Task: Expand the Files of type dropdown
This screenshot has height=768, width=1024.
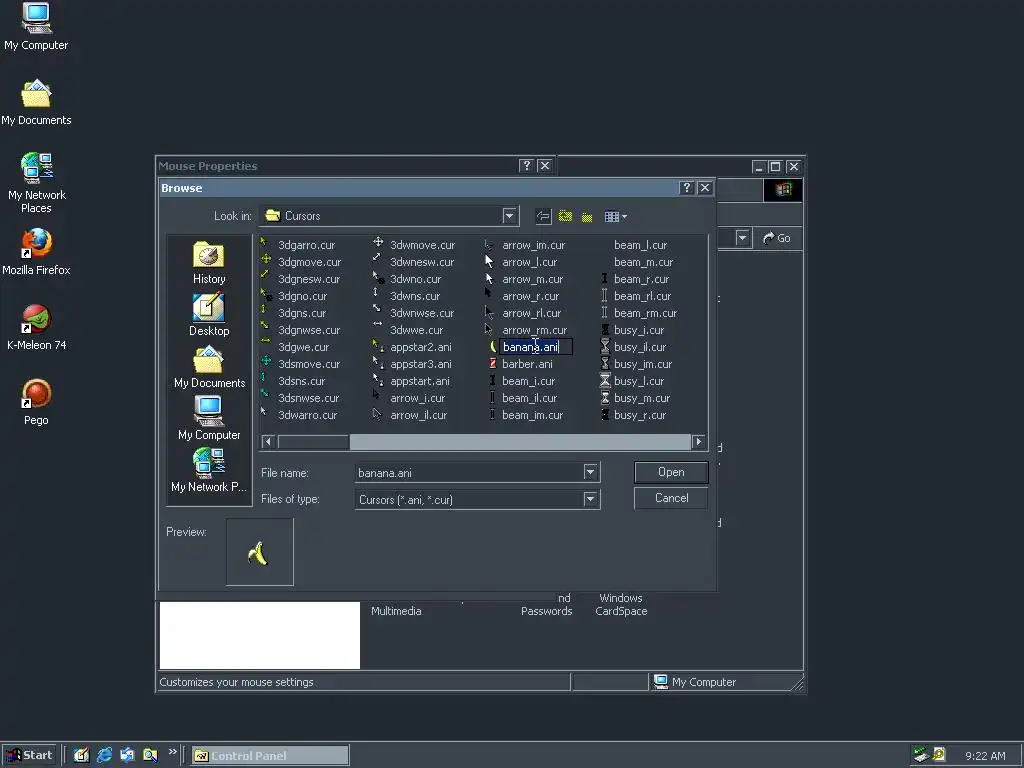Action: (590, 500)
